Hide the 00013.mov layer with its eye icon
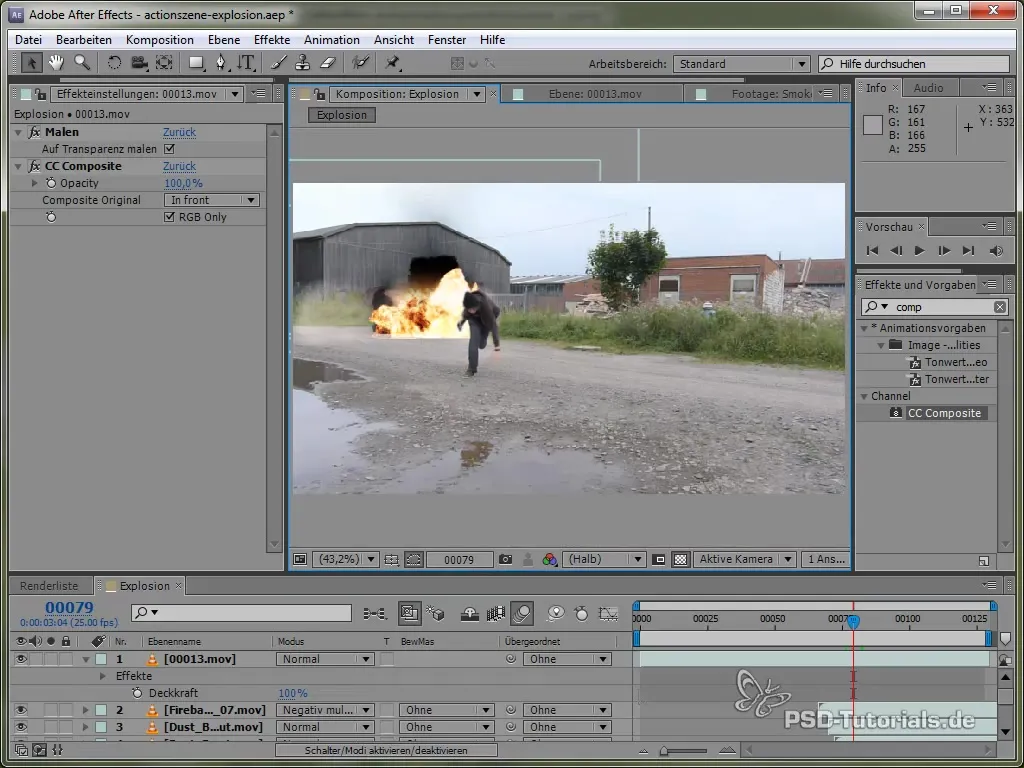Viewport: 1024px width, 768px height. pyautogui.click(x=21, y=659)
